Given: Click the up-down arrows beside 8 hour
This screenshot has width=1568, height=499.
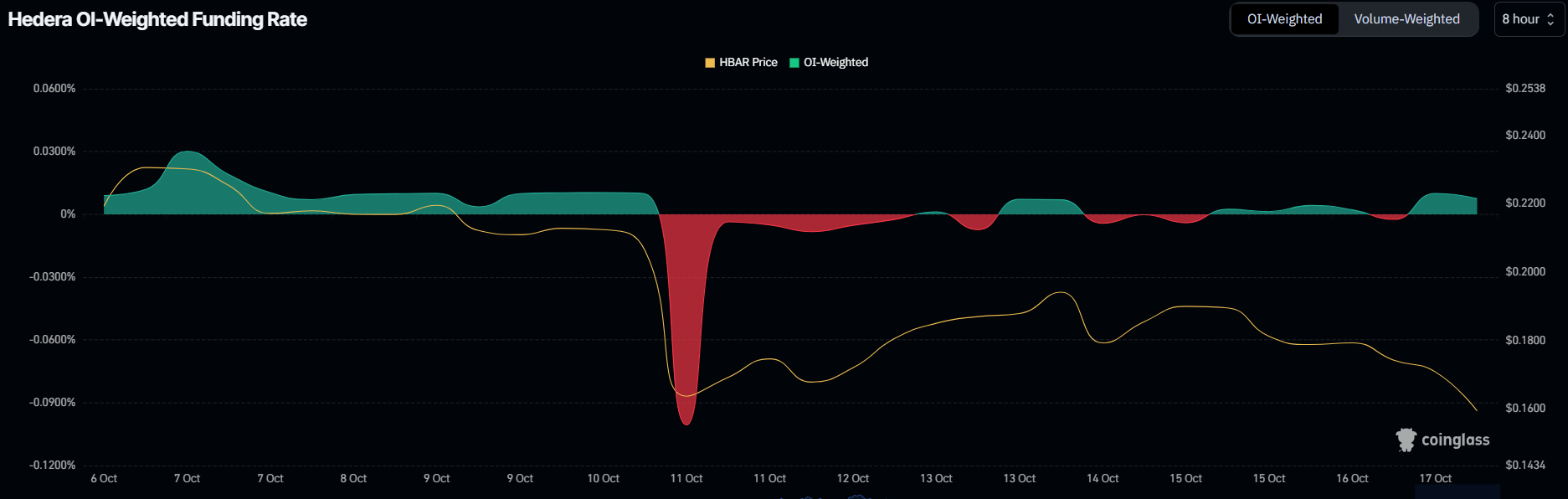Looking at the screenshot, I should tap(1550, 19).
